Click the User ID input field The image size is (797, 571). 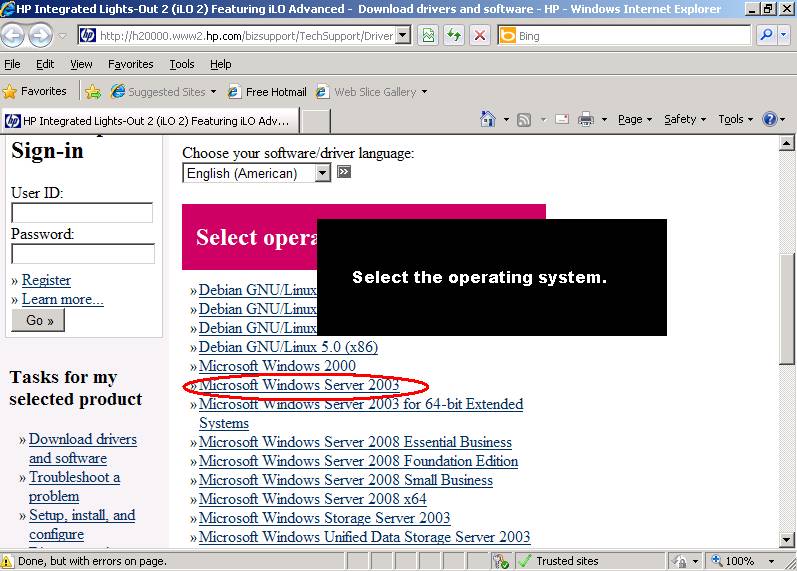point(82,213)
